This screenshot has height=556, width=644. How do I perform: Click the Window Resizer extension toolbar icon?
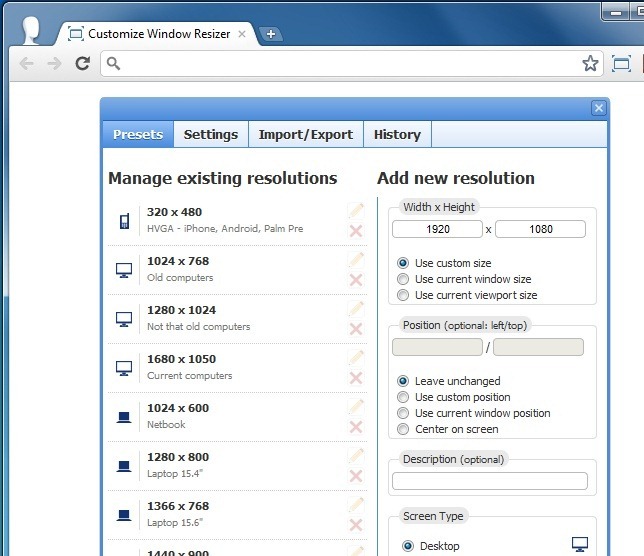tap(621, 64)
